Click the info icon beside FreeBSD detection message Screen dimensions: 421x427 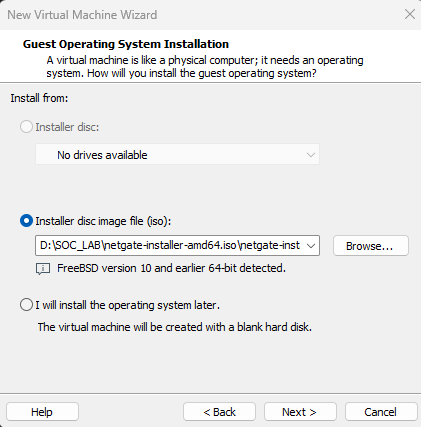pyautogui.click(x=43, y=269)
